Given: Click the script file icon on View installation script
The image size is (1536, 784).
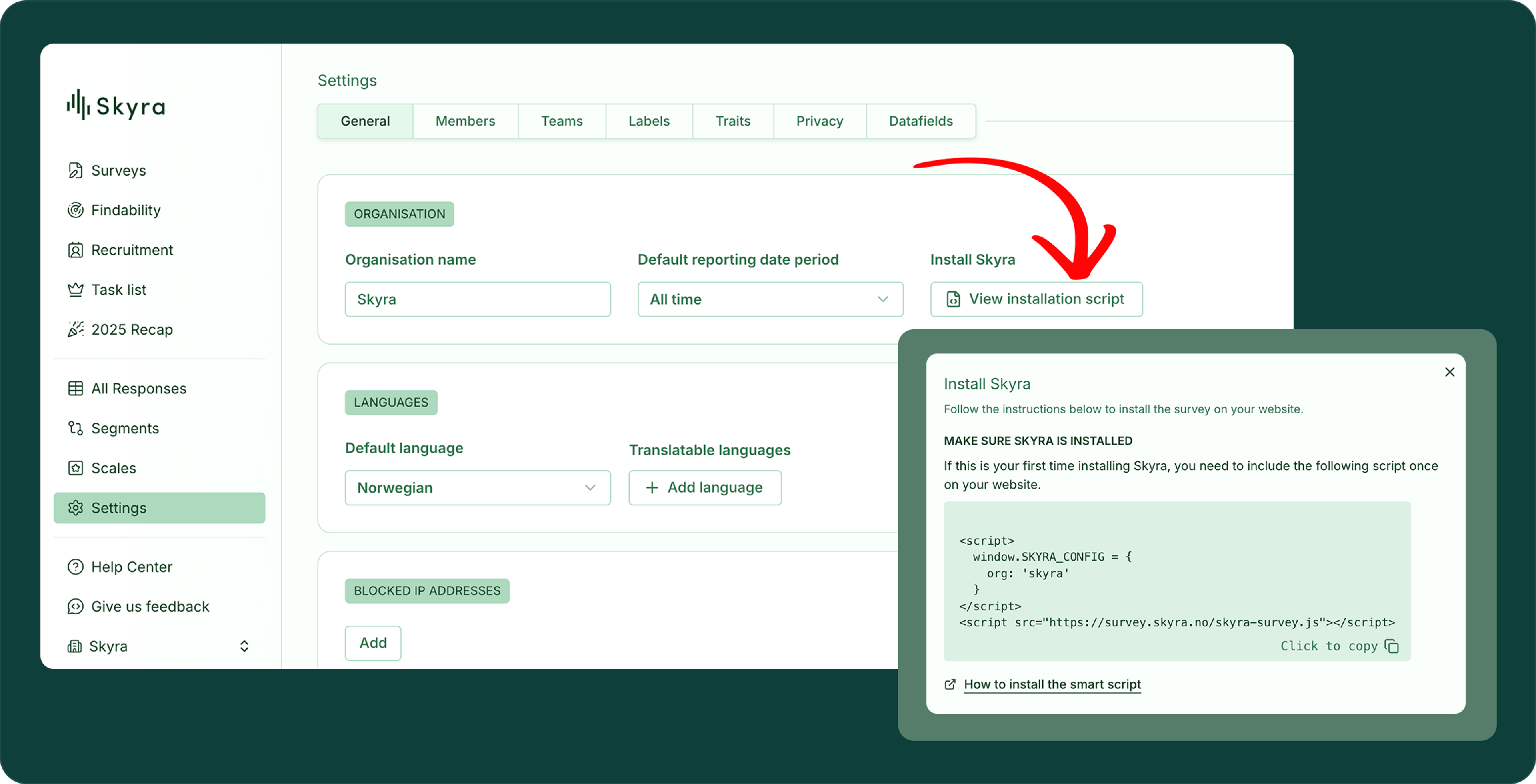Looking at the screenshot, I should (x=954, y=299).
